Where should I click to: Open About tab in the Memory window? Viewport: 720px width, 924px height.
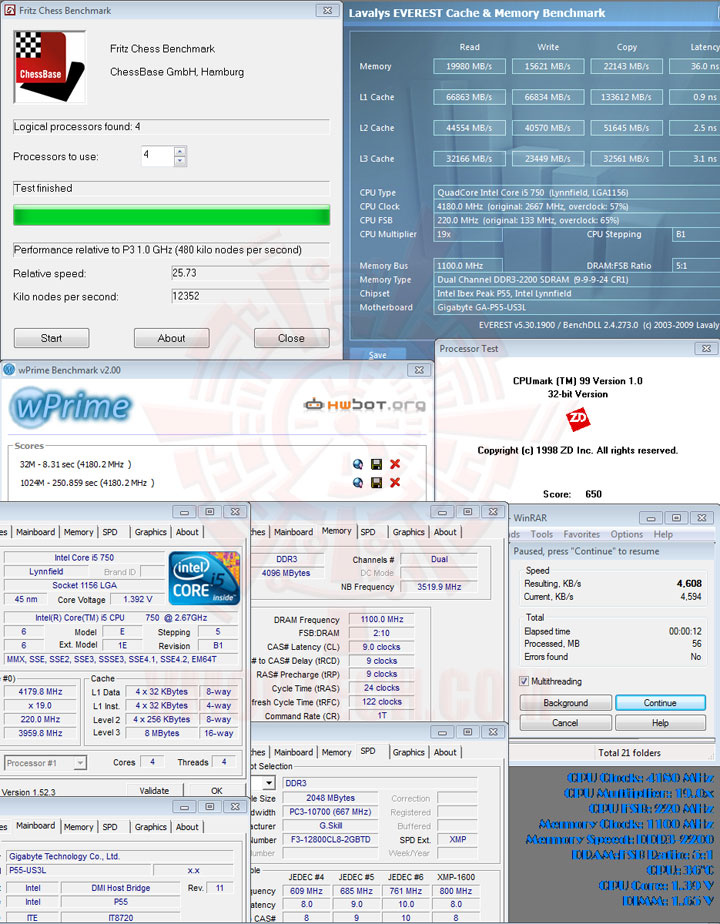pyautogui.click(x=445, y=532)
